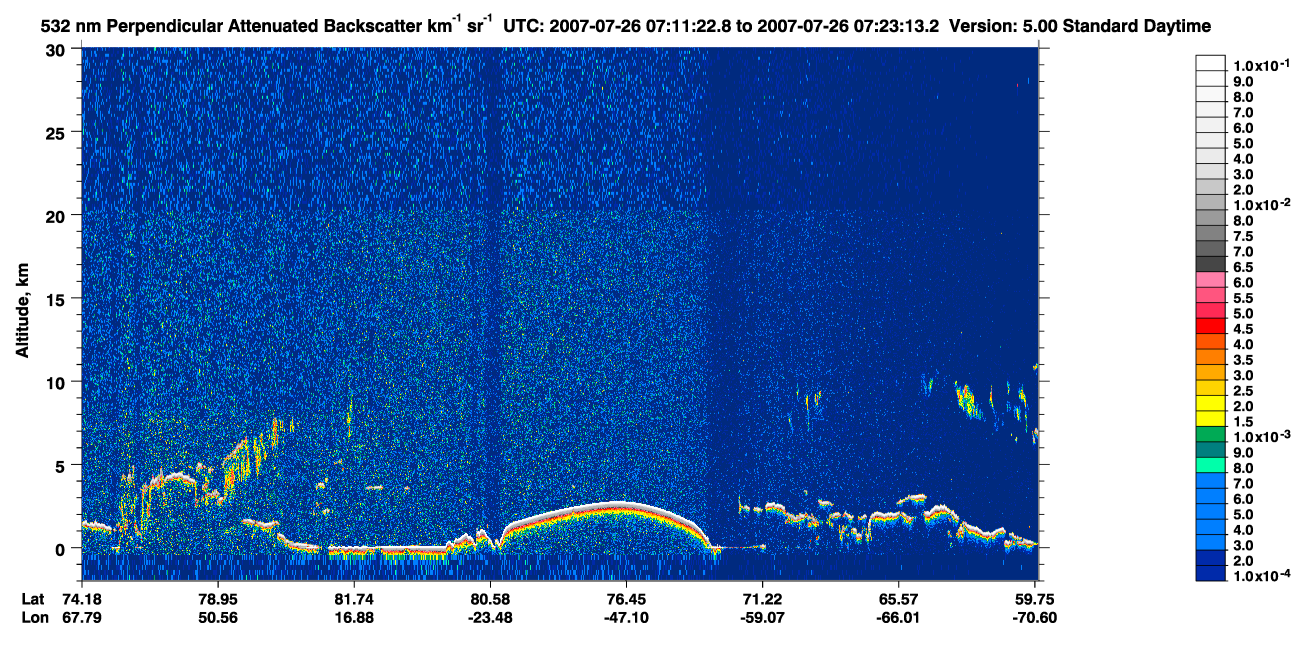This screenshot has width=1300, height=667.
Task: Click the 'Lon' row label
Action: (34, 617)
